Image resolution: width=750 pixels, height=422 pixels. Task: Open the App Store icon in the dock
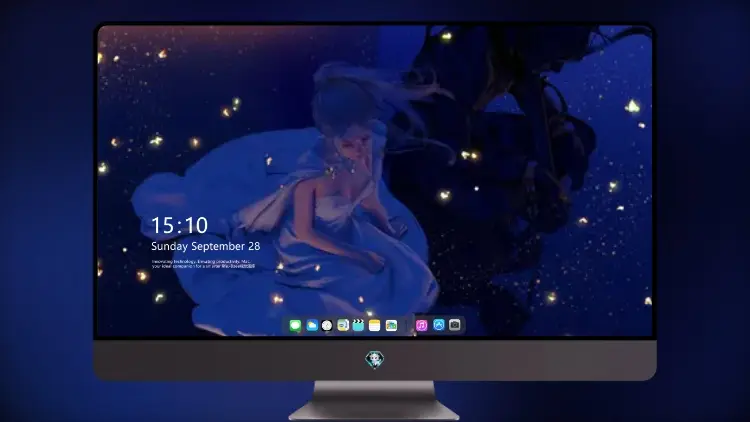point(439,325)
